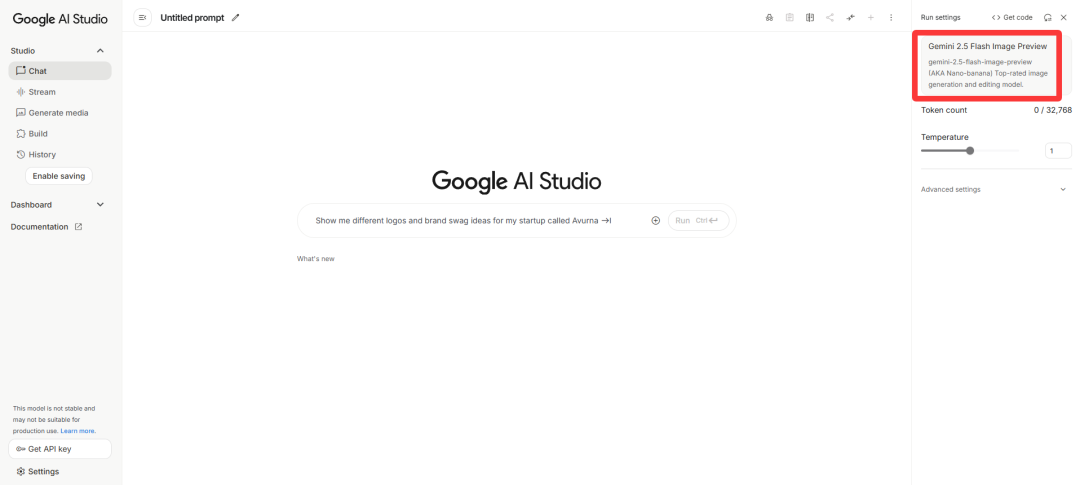Open the Documentation external link

[x=46, y=227]
